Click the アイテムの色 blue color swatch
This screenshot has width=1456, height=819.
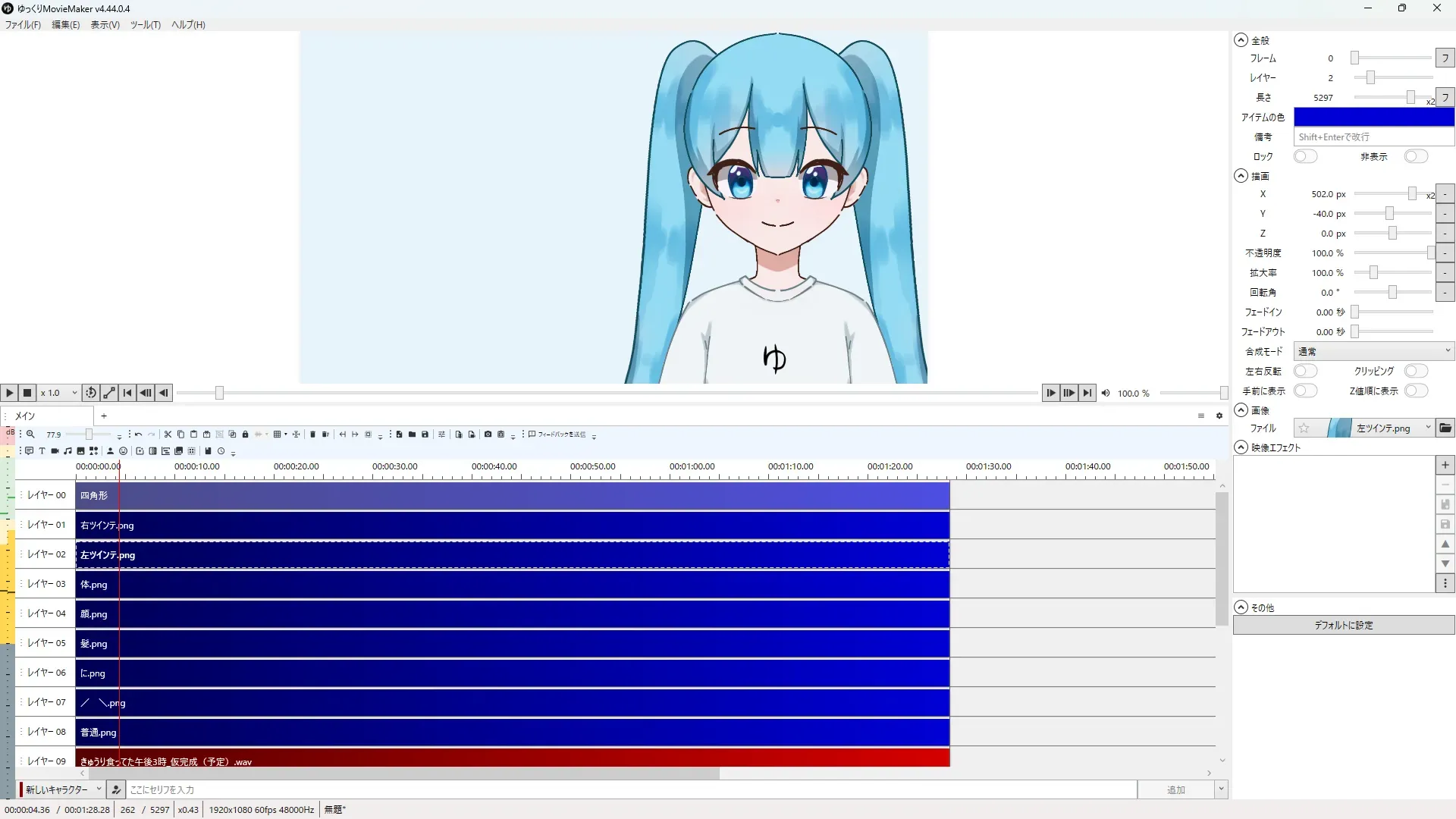click(x=1373, y=117)
